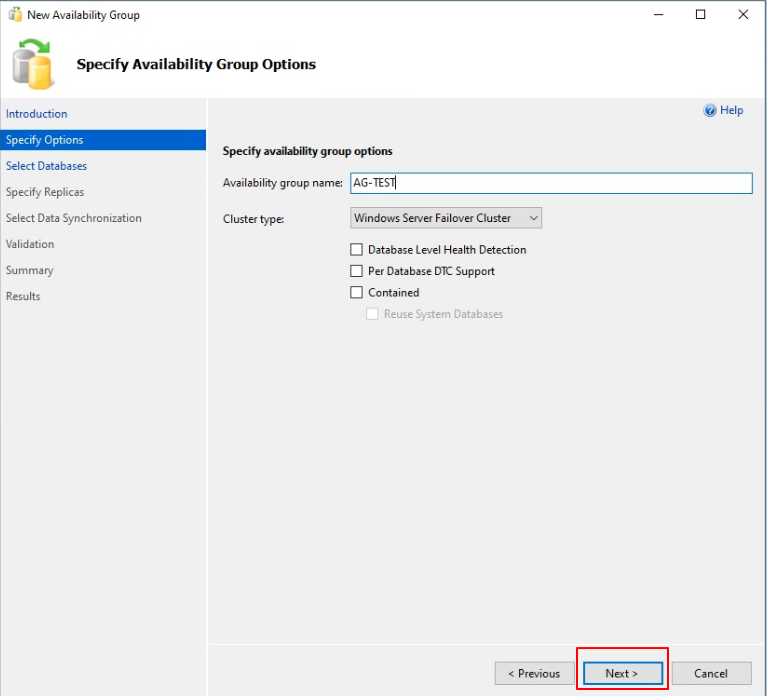Image resolution: width=767 pixels, height=696 pixels.
Task: Check Per Database DTC Support
Action: pos(357,271)
